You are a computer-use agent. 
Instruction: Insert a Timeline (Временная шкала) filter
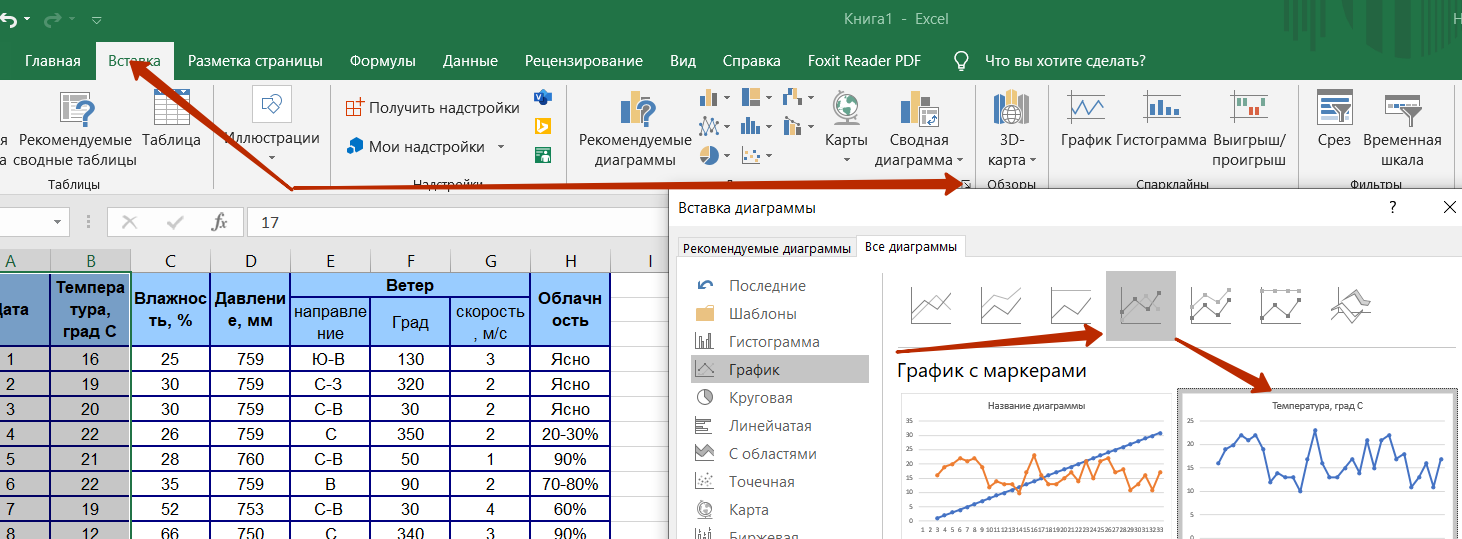[x=1402, y=130]
